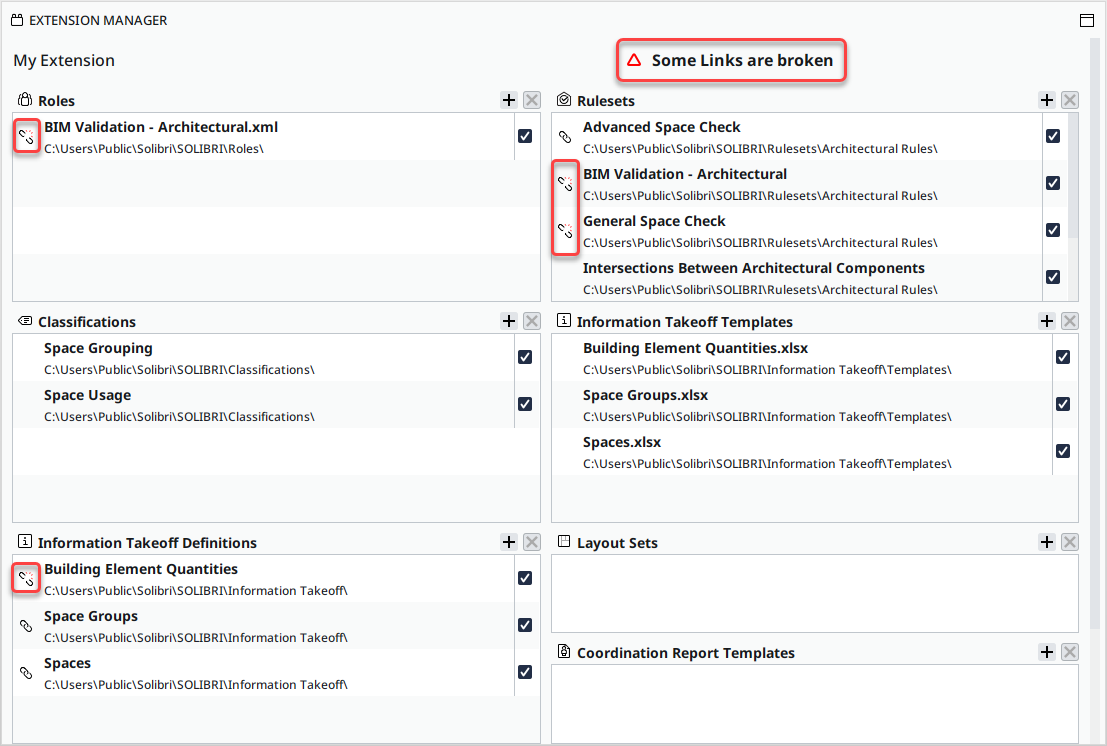Image resolution: width=1107 pixels, height=746 pixels.
Task: Uncheck the Space Usage checkbox
Action: pyautogui.click(x=525, y=404)
